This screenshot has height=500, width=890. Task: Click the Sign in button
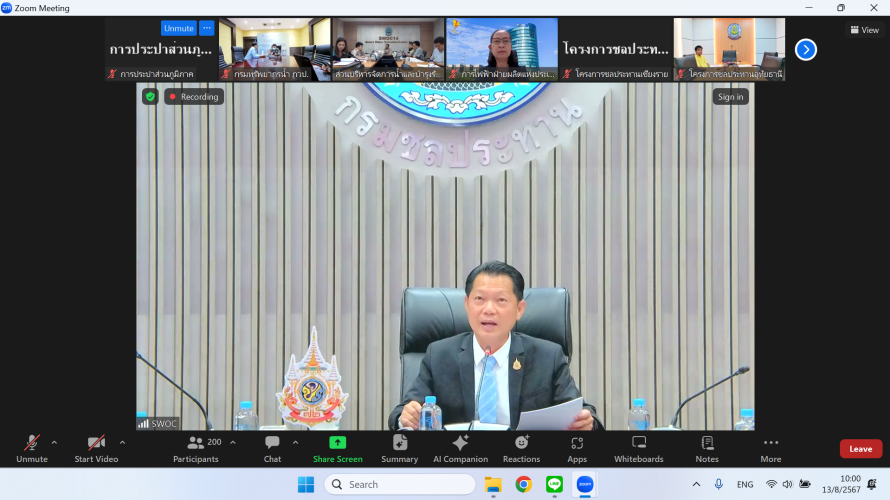pos(730,97)
